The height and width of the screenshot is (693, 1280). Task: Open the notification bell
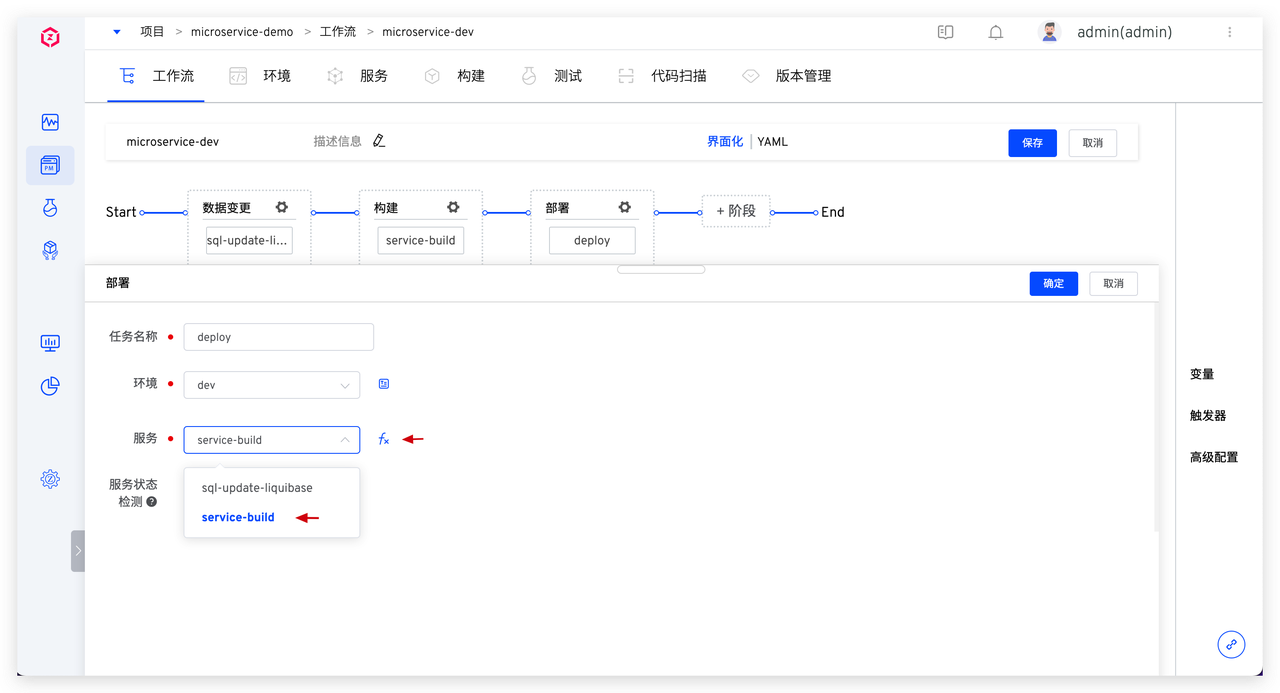pyautogui.click(x=996, y=32)
